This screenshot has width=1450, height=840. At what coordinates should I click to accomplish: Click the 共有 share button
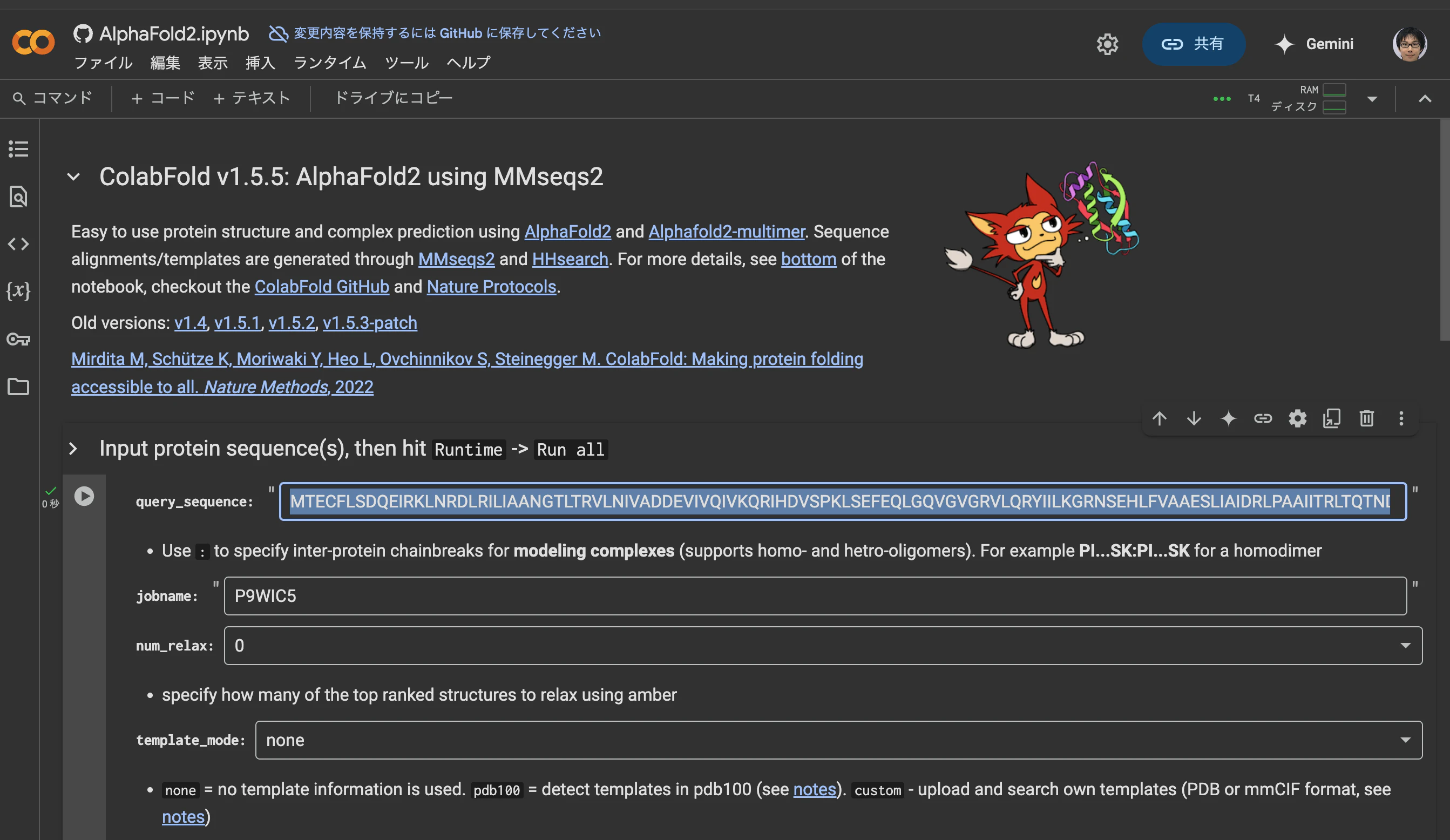click(1193, 44)
